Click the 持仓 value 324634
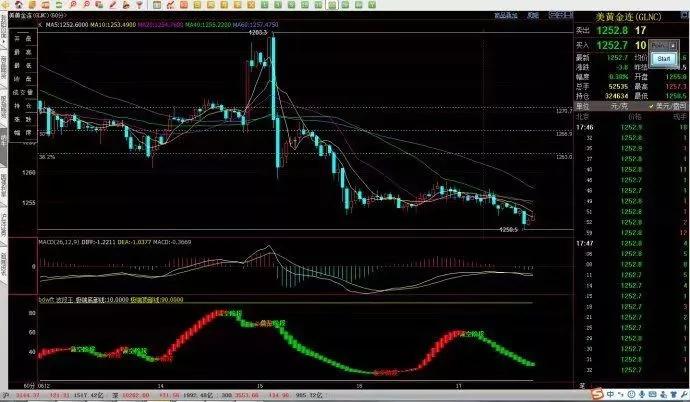 (x=617, y=96)
